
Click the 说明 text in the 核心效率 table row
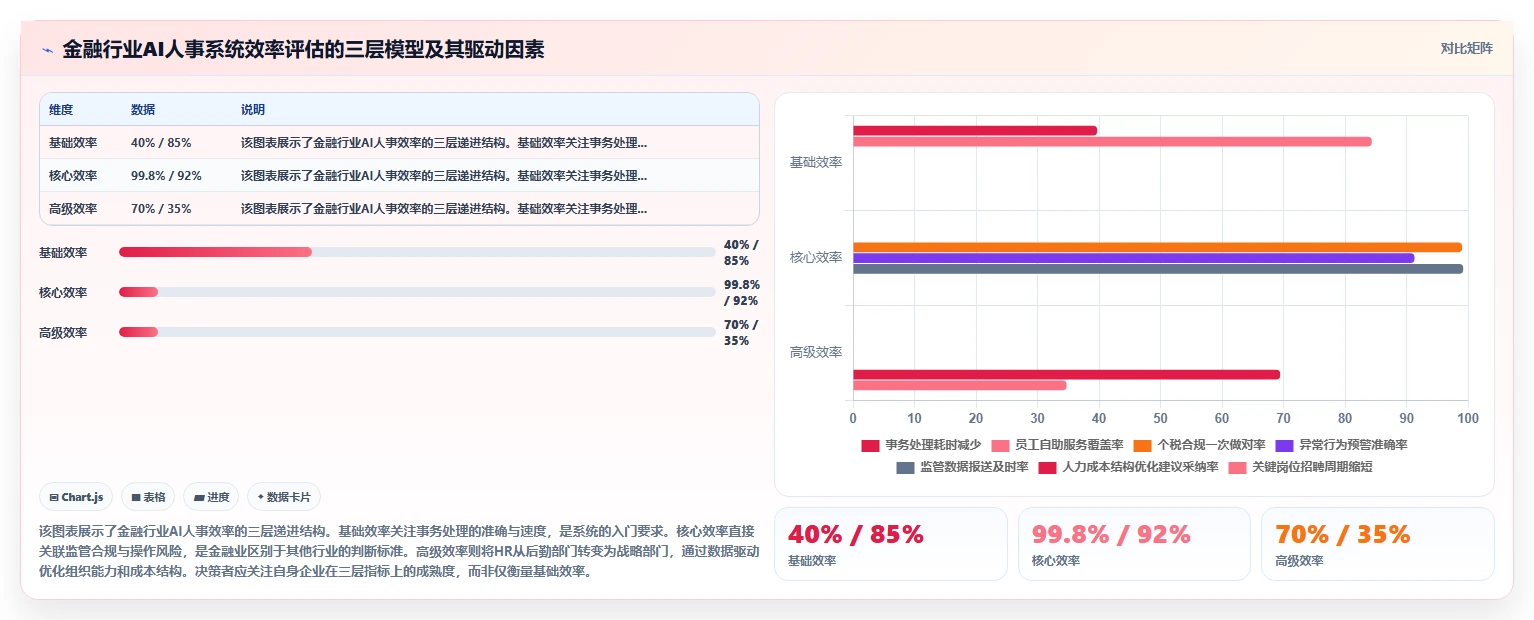point(444,176)
